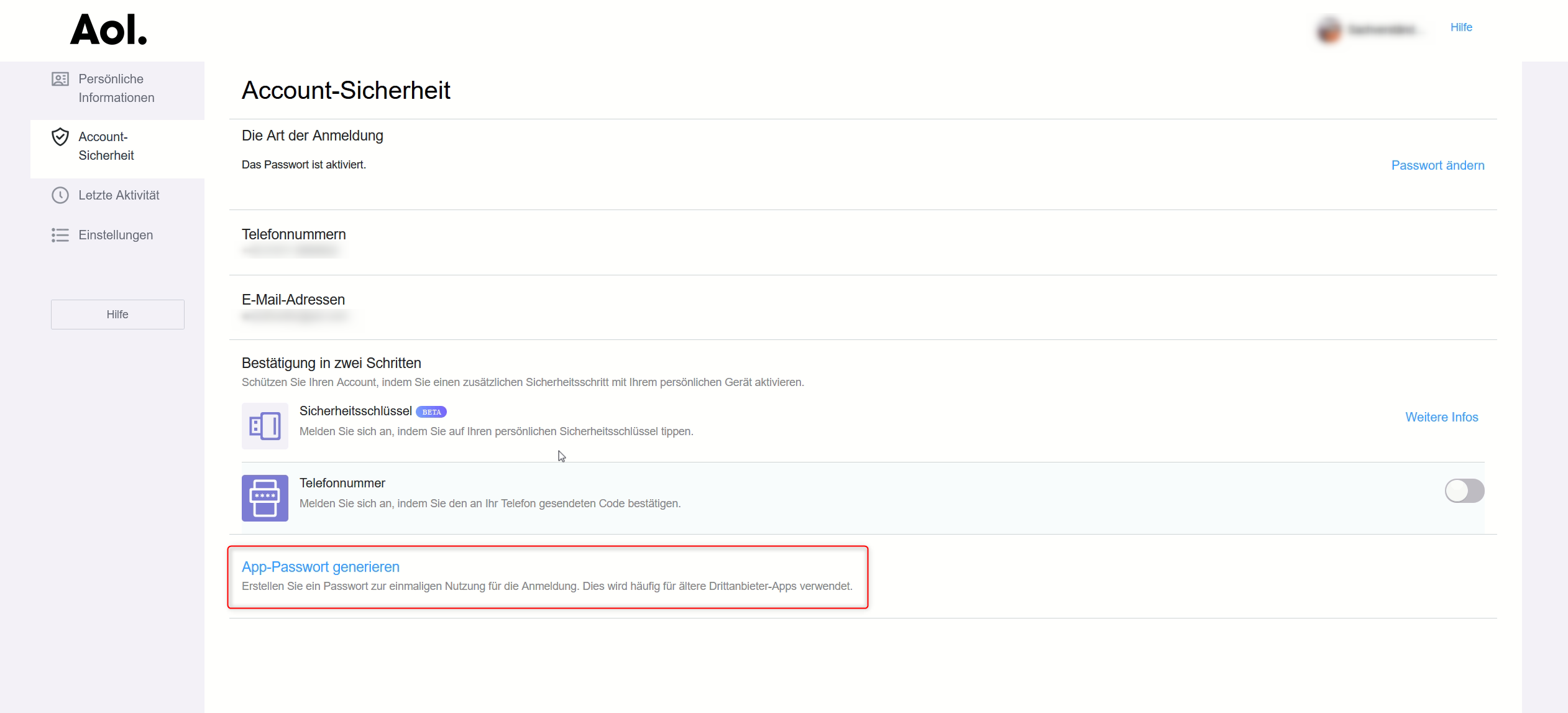1568x713 pixels.
Task: Click the Die Art der Anmeldung heading
Action: (x=313, y=136)
